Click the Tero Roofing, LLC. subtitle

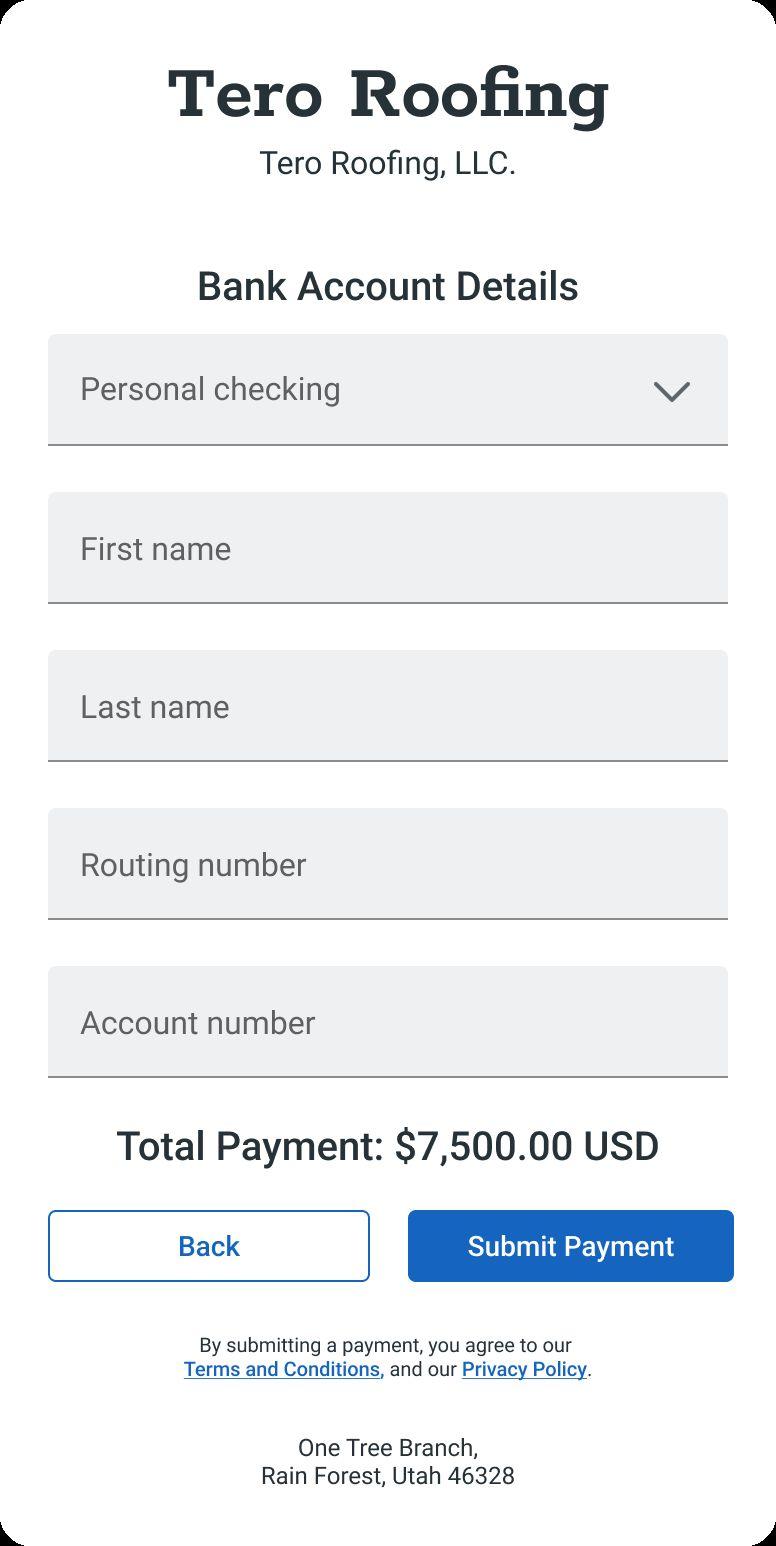388,163
